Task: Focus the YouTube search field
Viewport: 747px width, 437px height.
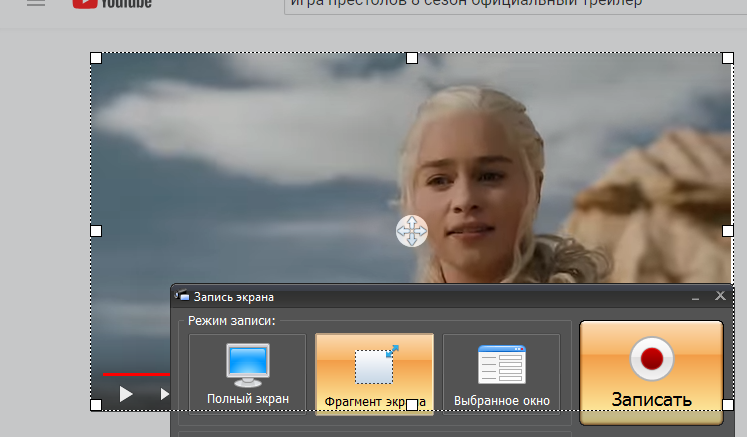Action: (515, 7)
